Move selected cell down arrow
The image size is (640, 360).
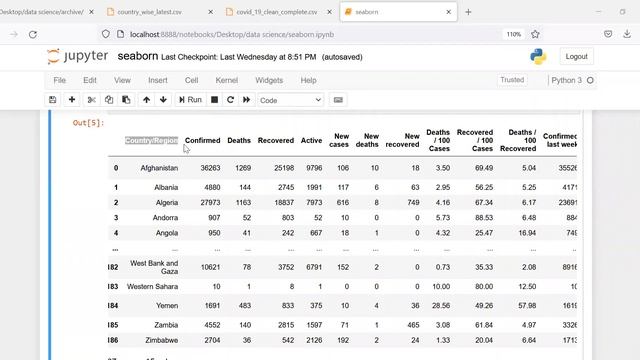(x=163, y=100)
